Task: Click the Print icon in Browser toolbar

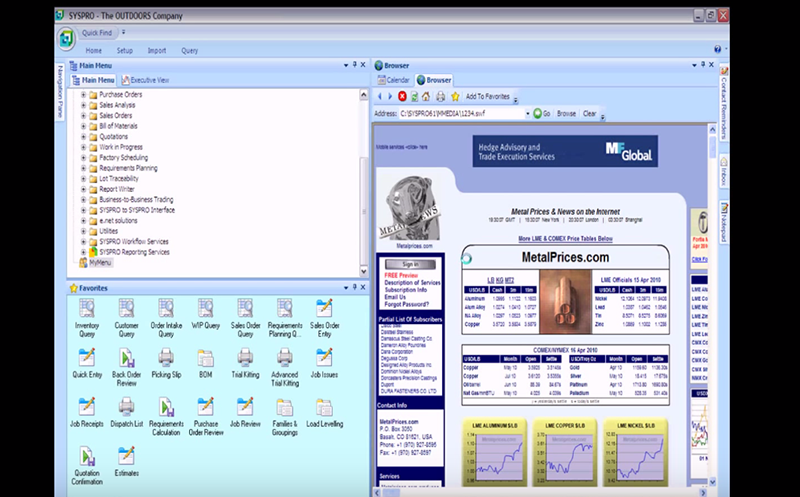Action: pos(439,97)
